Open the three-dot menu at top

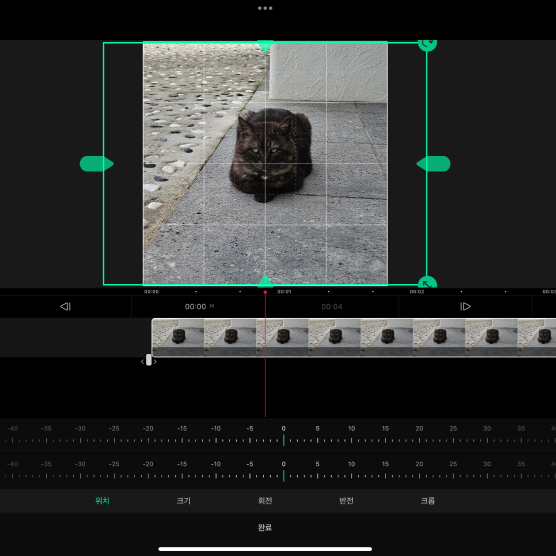[265, 8]
